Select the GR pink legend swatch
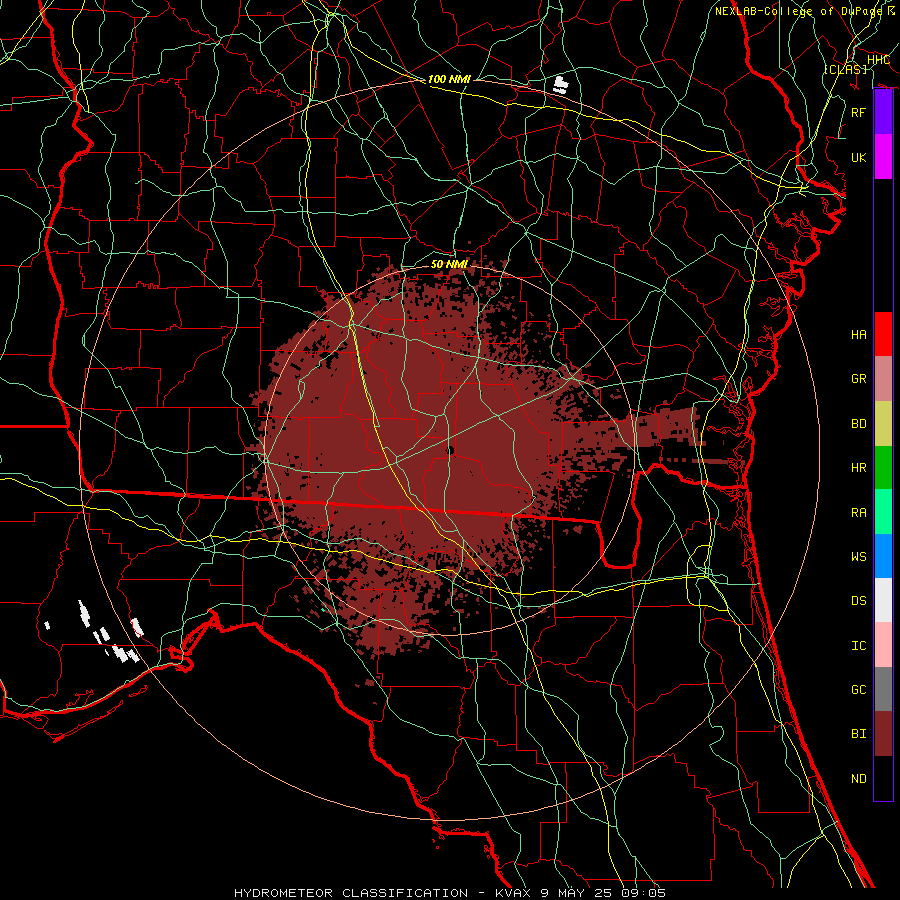The width and height of the screenshot is (900, 900). click(x=883, y=378)
